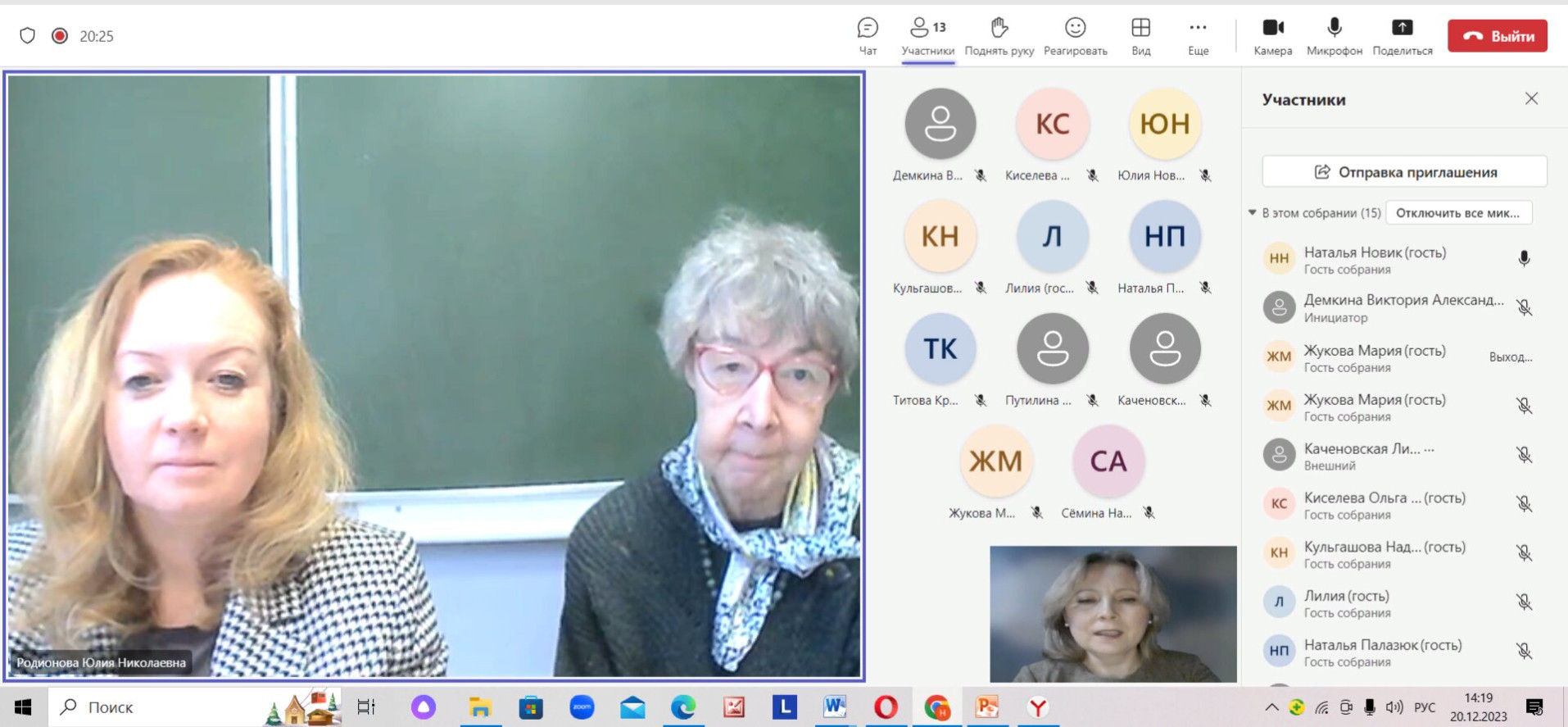Collapse the В этом собрании list
This screenshot has height=727, width=1568.
point(1252,213)
